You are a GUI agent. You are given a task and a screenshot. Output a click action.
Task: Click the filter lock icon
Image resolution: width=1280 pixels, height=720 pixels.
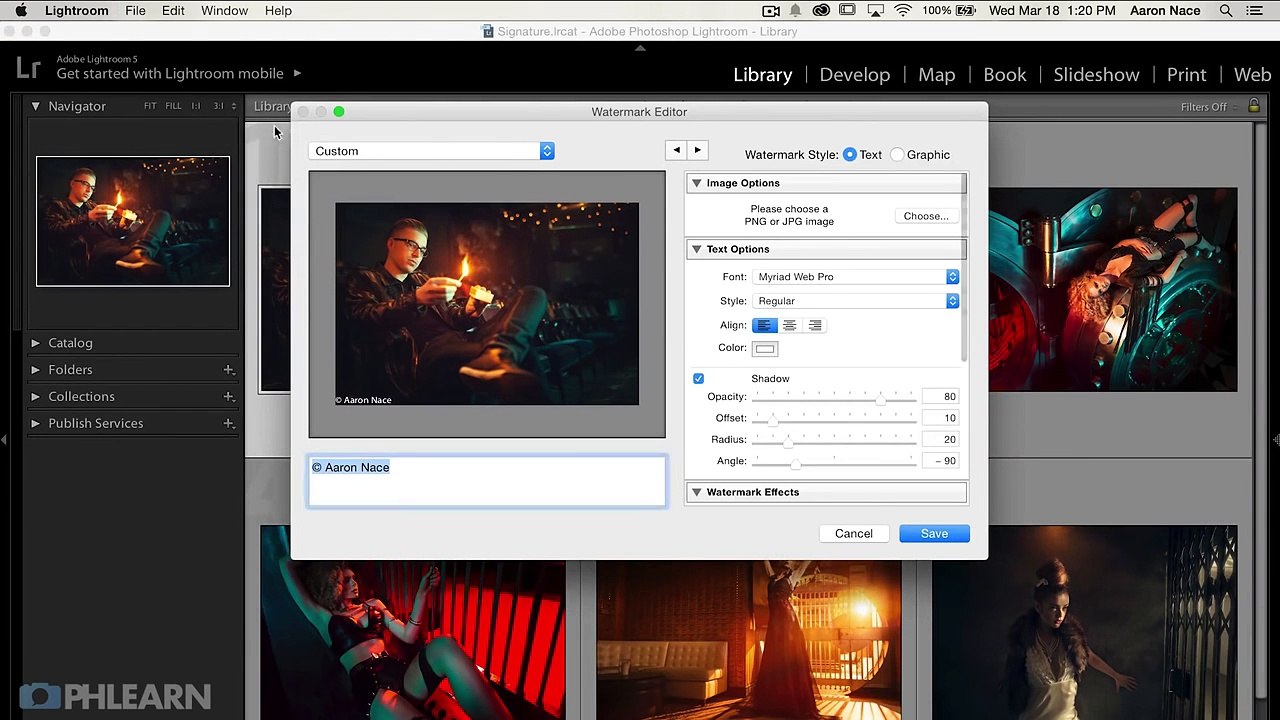pyautogui.click(x=1253, y=106)
